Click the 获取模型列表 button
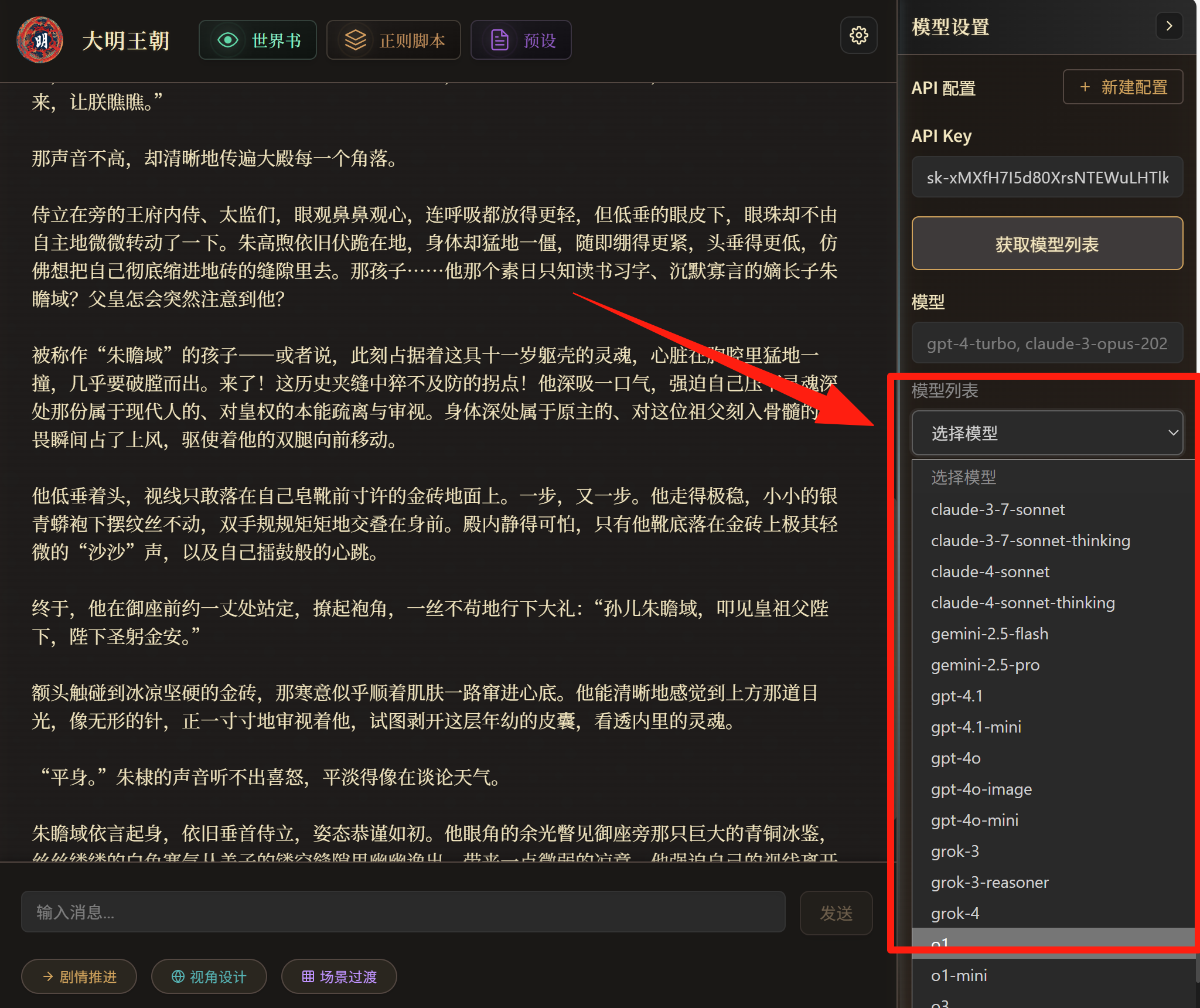The height and width of the screenshot is (1008, 1200). click(1047, 244)
